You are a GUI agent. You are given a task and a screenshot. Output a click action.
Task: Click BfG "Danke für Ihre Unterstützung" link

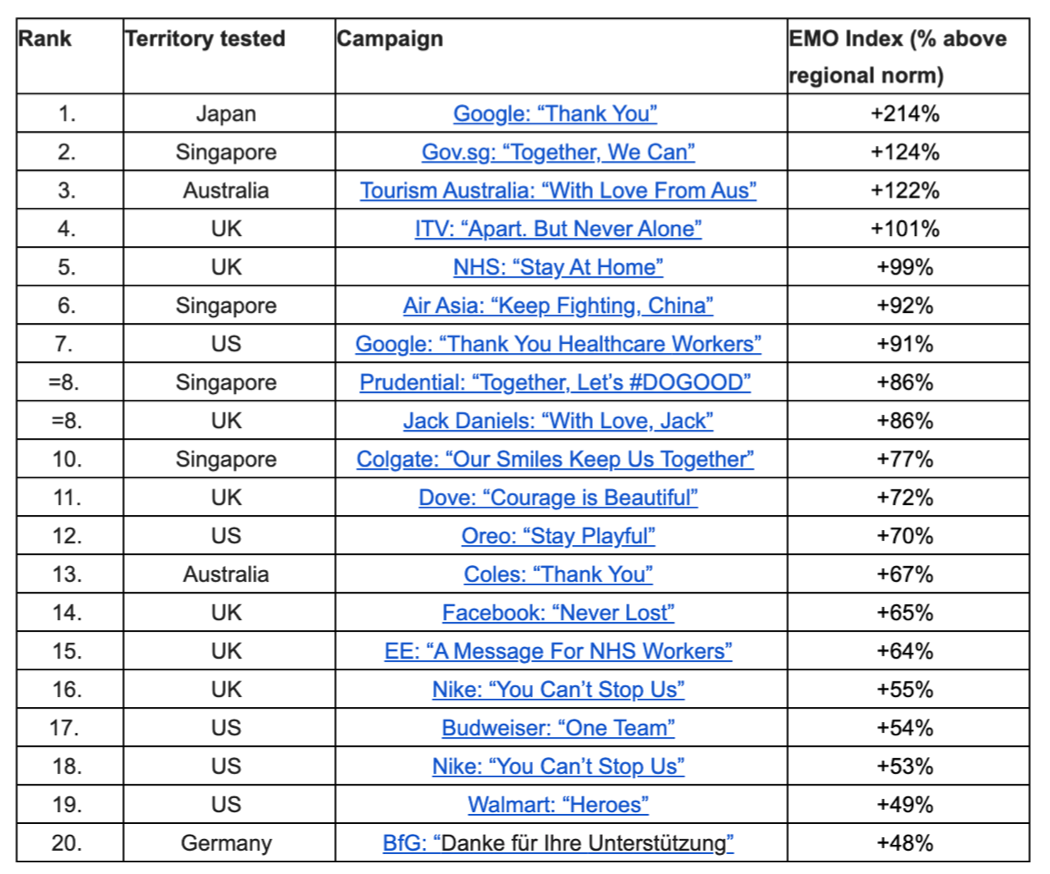pos(558,843)
